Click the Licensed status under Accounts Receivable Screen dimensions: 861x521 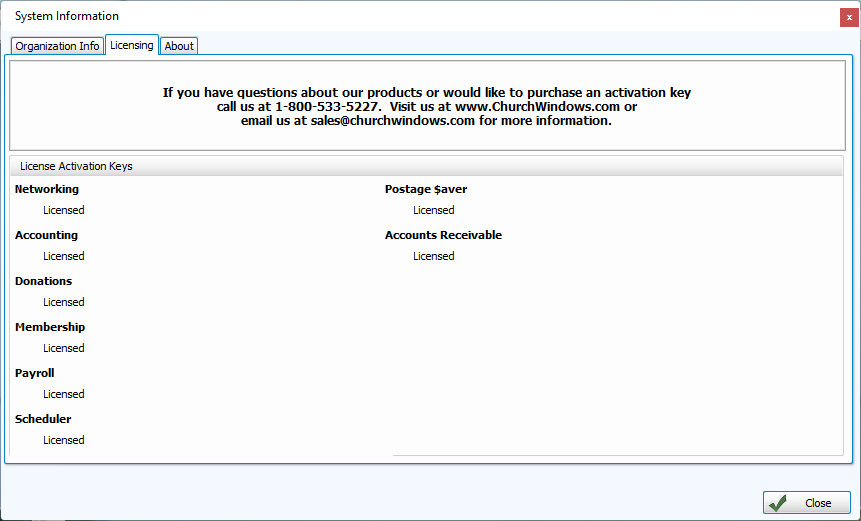tap(434, 256)
